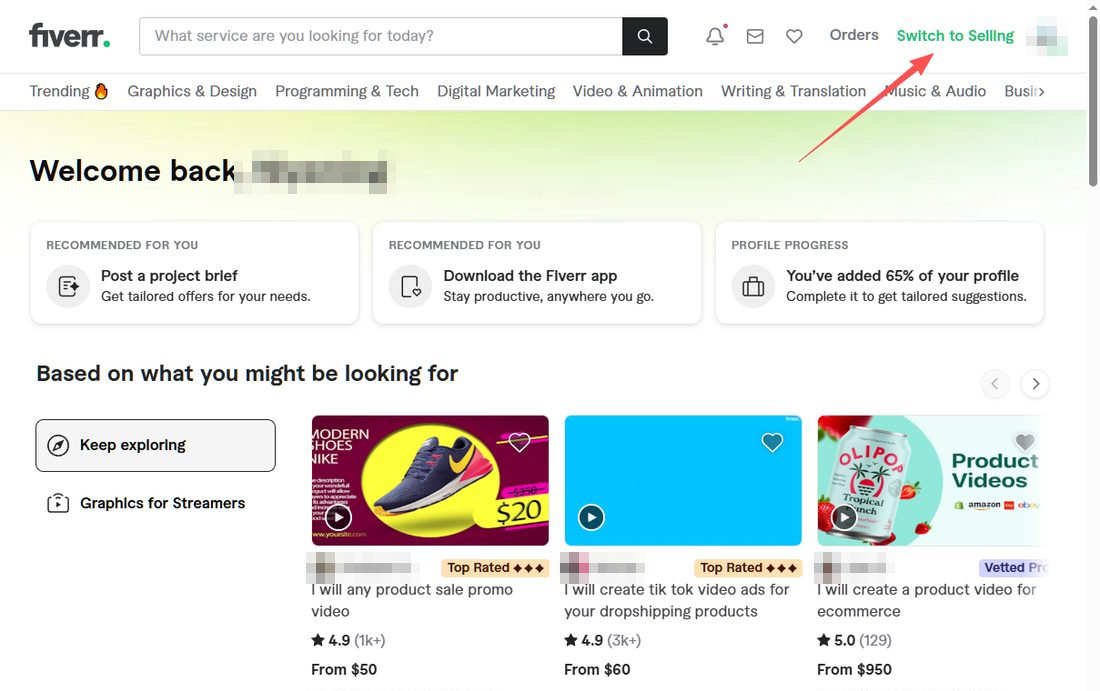Screen dimensions: 1100x691
Task: Open the notifications bell icon
Action: (x=715, y=36)
